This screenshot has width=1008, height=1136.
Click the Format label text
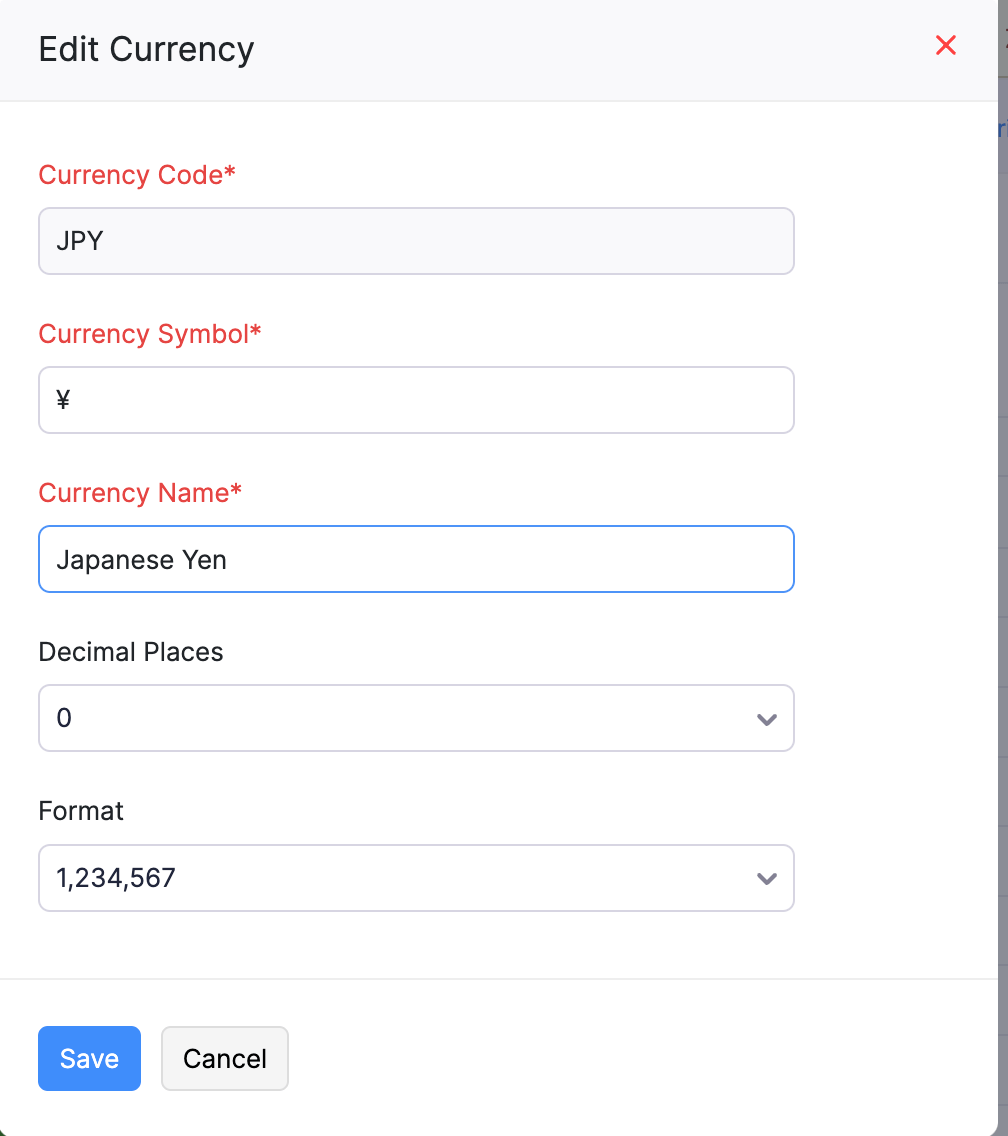pyautogui.click(x=81, y=811)
